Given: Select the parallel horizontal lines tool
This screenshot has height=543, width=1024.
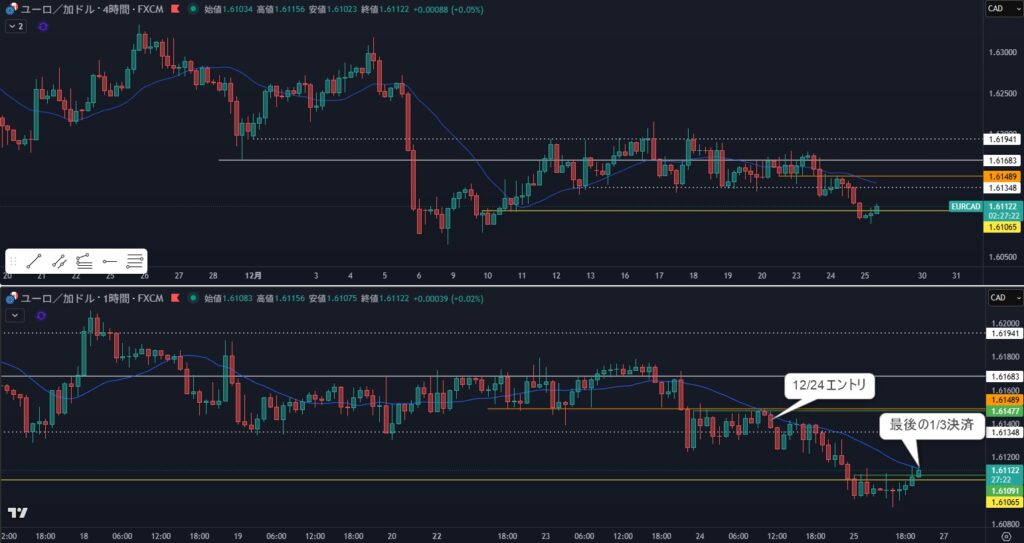Looking at the screenshot, I should coord(134,260).
